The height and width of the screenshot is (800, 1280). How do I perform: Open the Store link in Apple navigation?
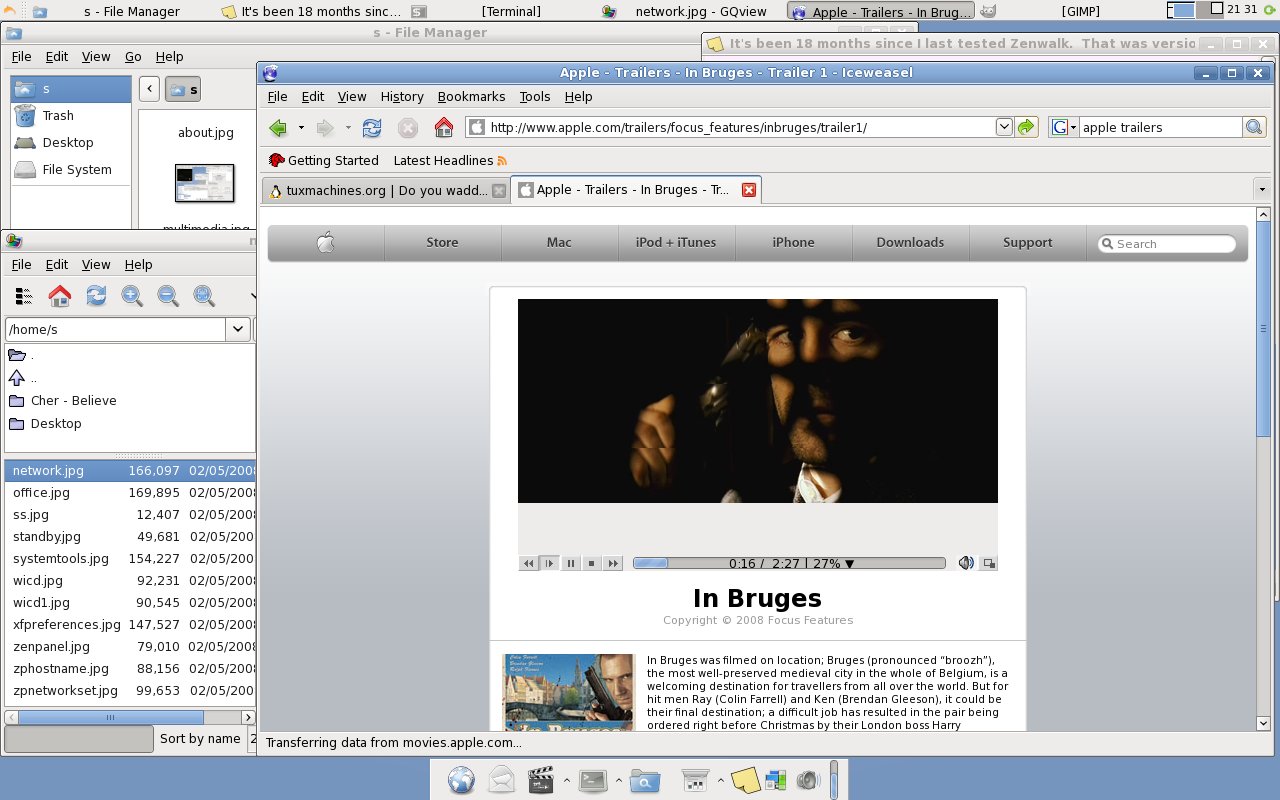coord(442,242)
